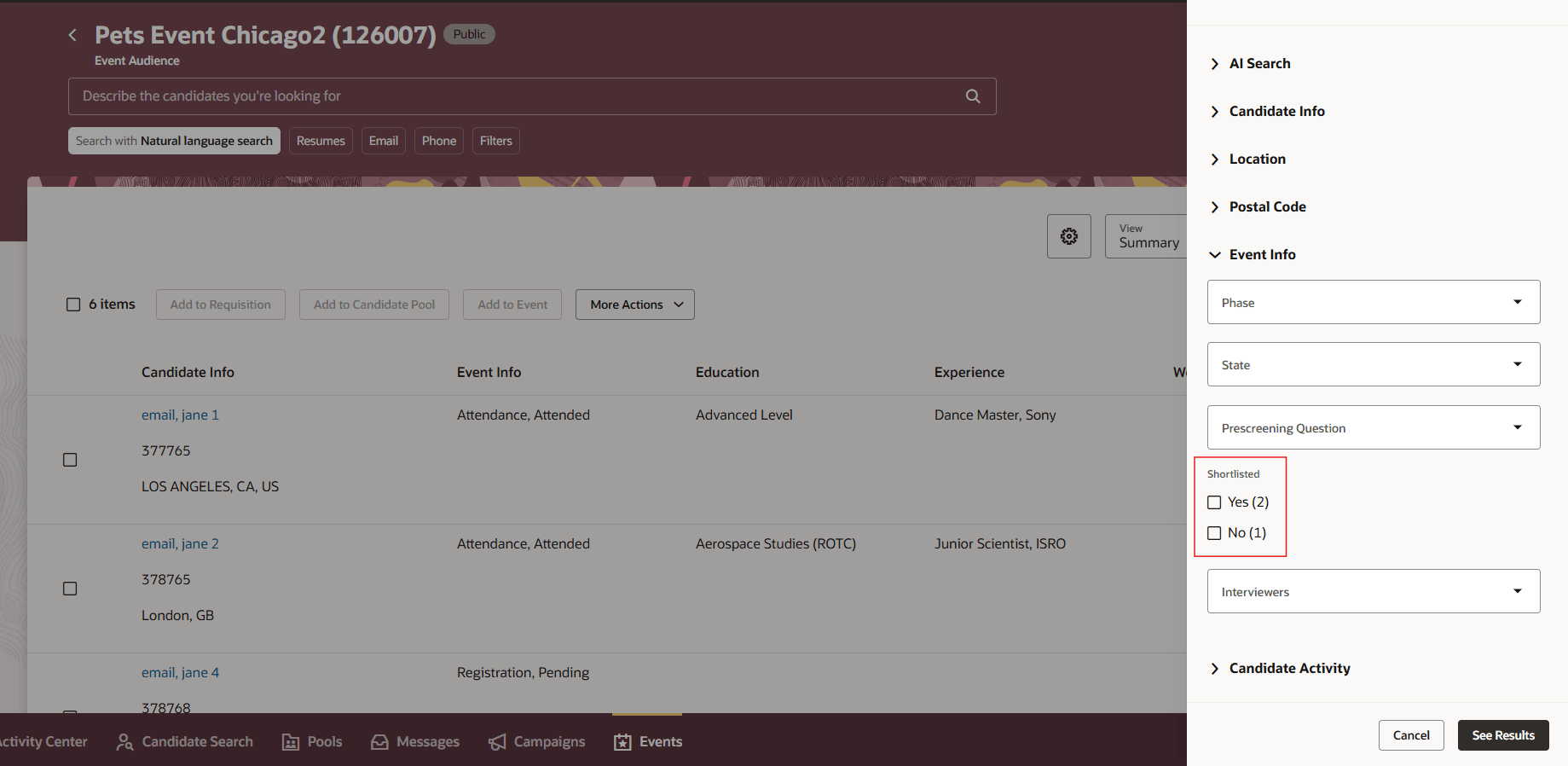Image resolution: width=1568 pixels, height=766 pixels.
Task: Open the Prescreening Question dropdown
Action: tap(1374, 427)
